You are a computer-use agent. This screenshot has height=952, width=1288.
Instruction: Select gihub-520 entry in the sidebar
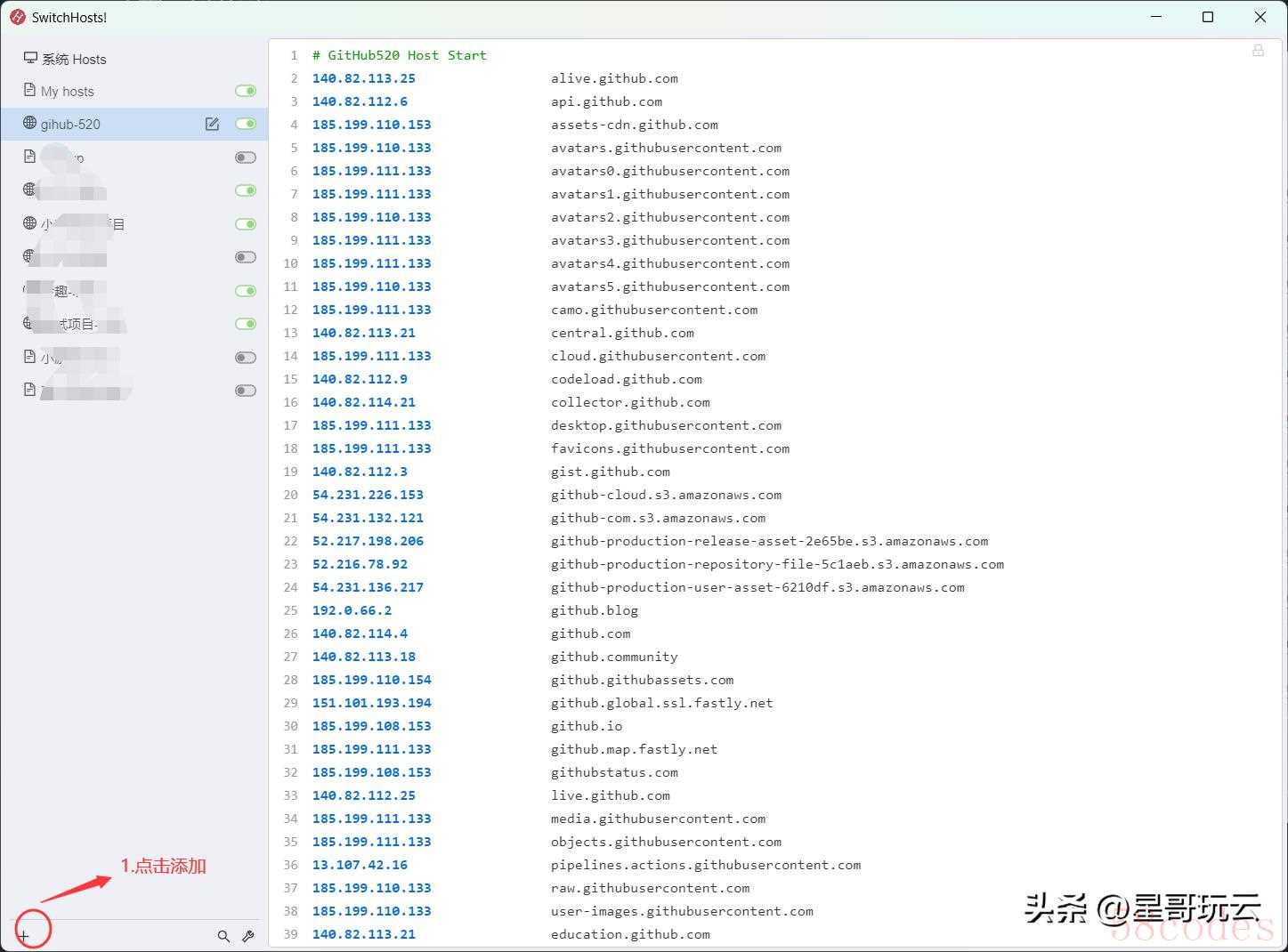(x=134, y=124)
